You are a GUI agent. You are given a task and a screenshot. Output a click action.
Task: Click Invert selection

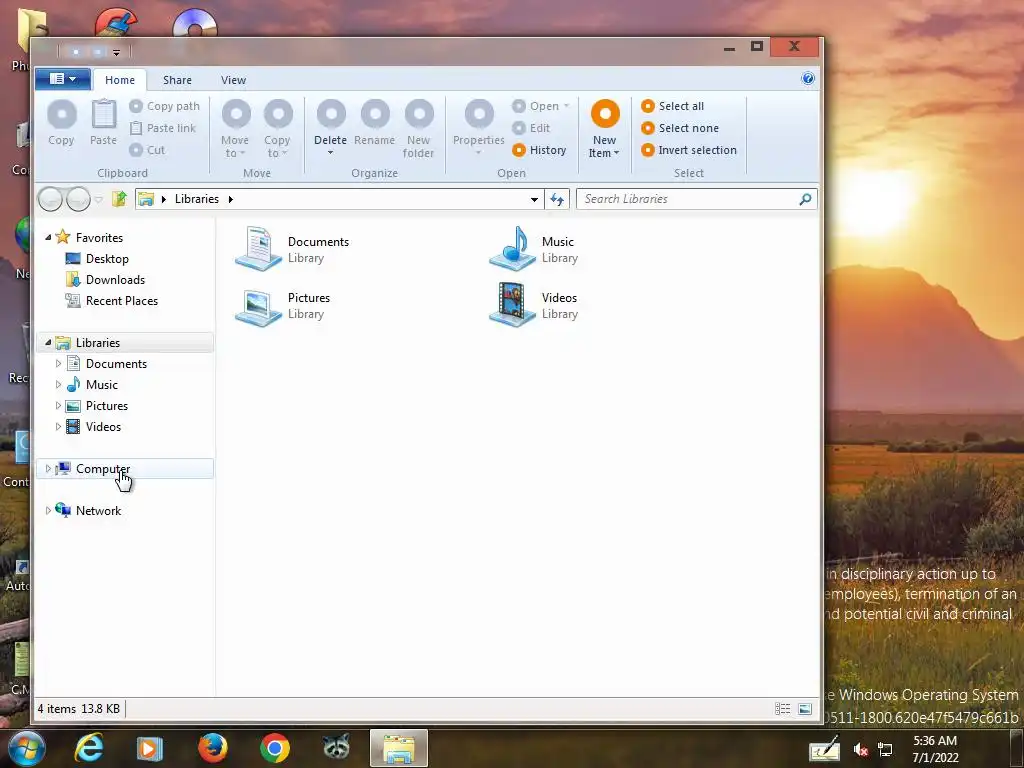pyautogui.click(x=689, y=150)
